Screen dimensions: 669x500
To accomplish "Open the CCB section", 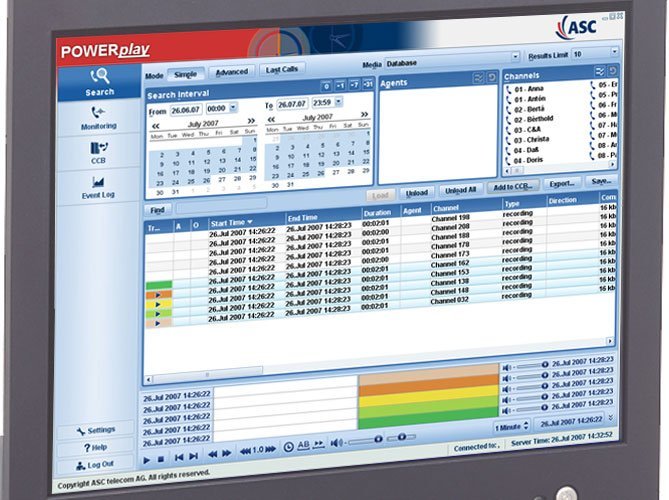I will pos(99,153).
